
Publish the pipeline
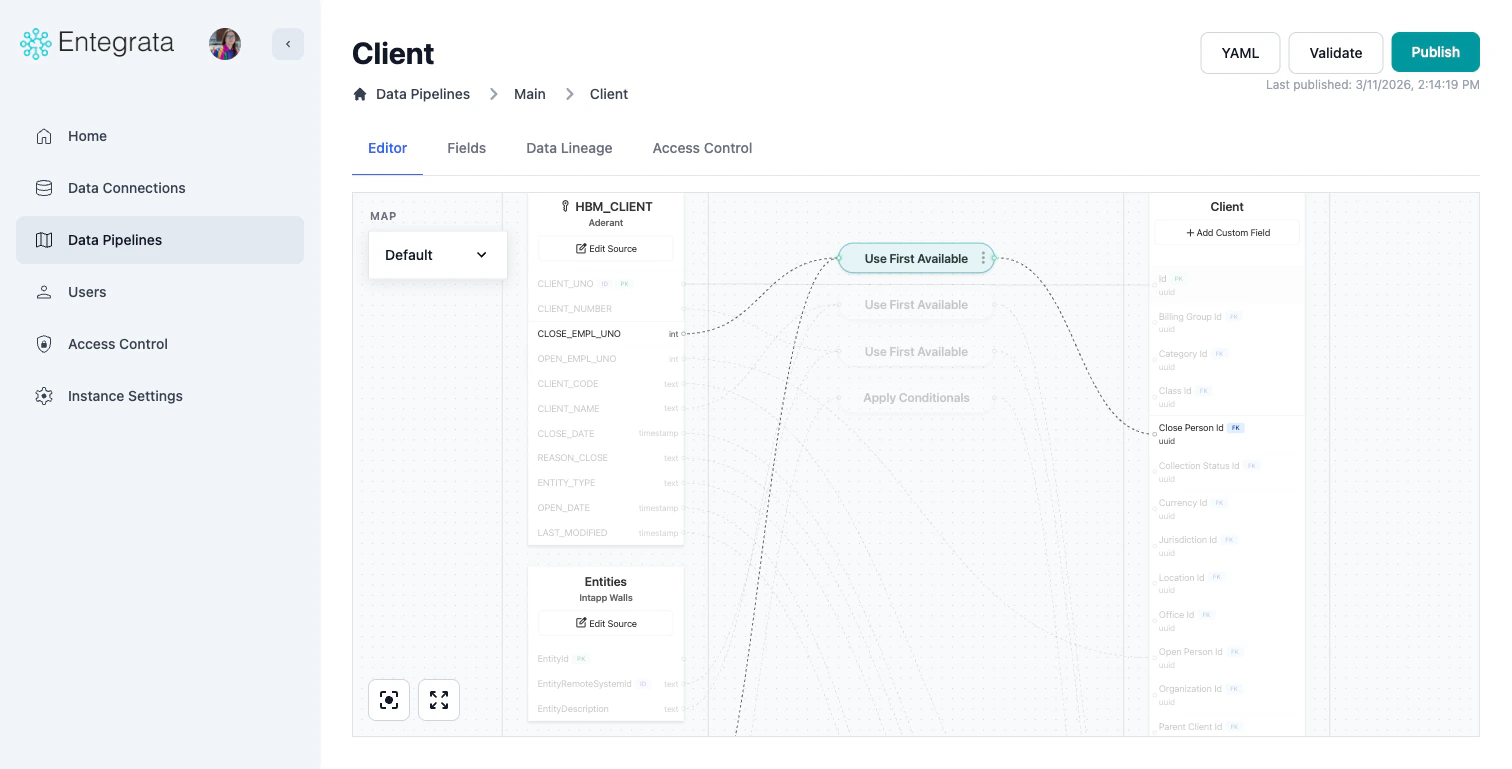(x=1436, y=52)
